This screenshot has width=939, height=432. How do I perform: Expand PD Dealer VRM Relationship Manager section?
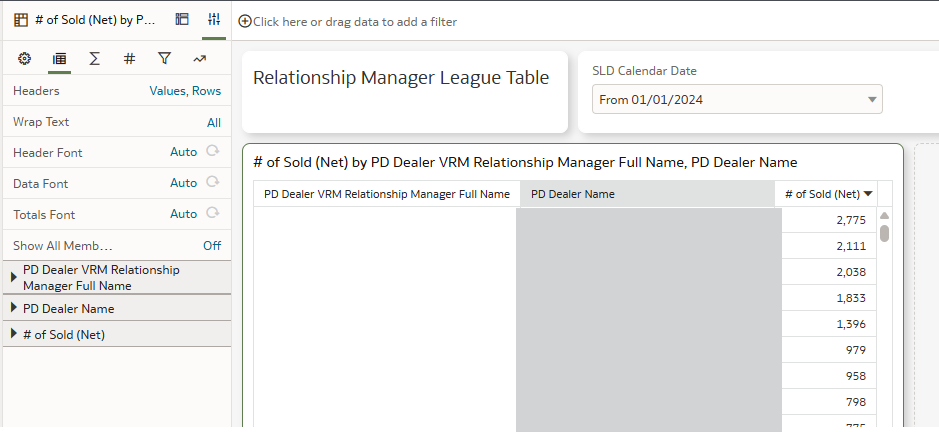tap(14, 277)
